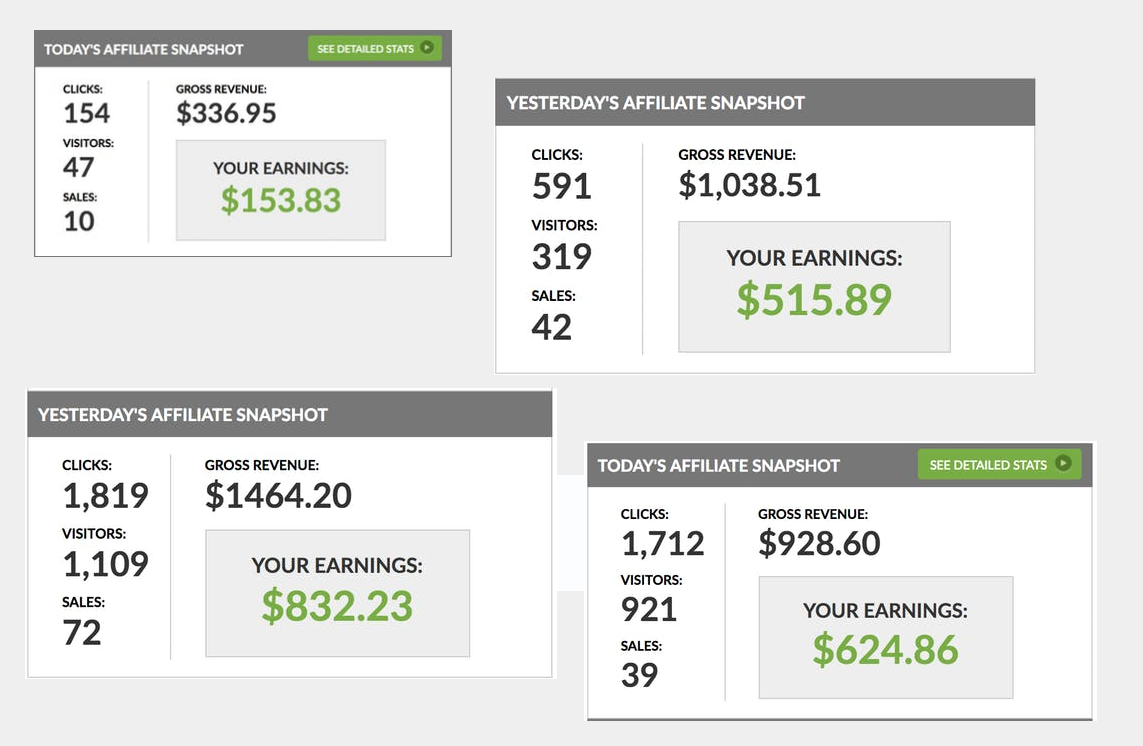Click play arrow icon in the $928.60 revenue panel header
Image resolution: width=1143 pixels, height=746 pixels.
coord(1064,464)
